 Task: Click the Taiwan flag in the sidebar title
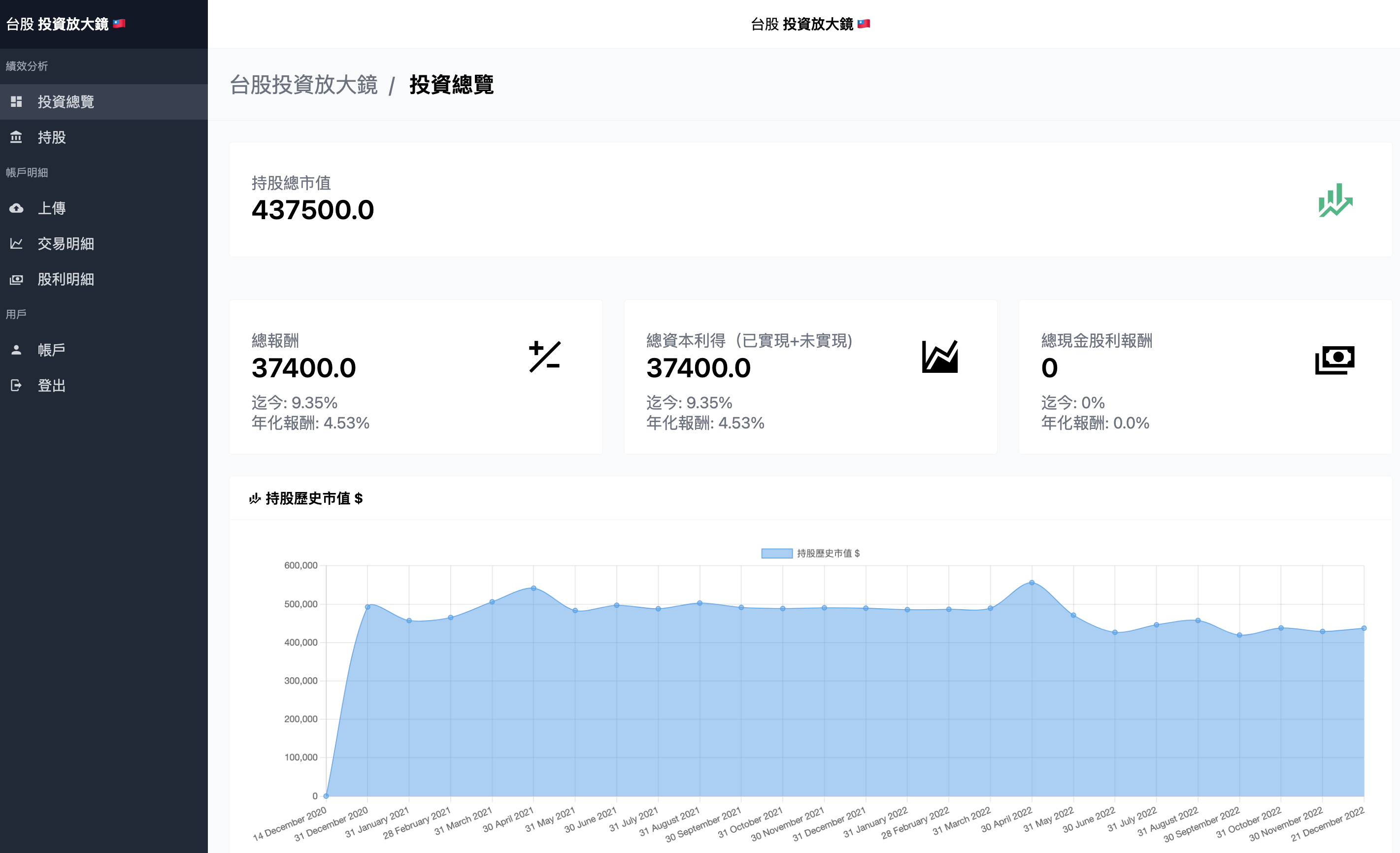[119, 24]
